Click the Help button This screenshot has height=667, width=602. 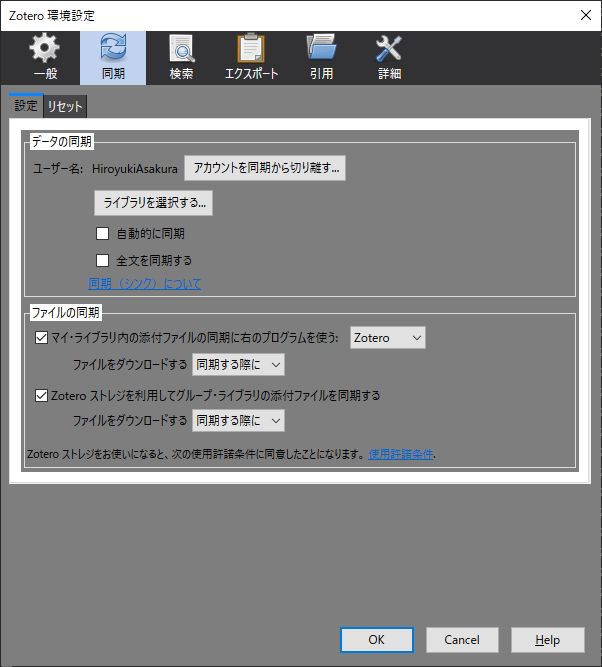pos(548,640)
